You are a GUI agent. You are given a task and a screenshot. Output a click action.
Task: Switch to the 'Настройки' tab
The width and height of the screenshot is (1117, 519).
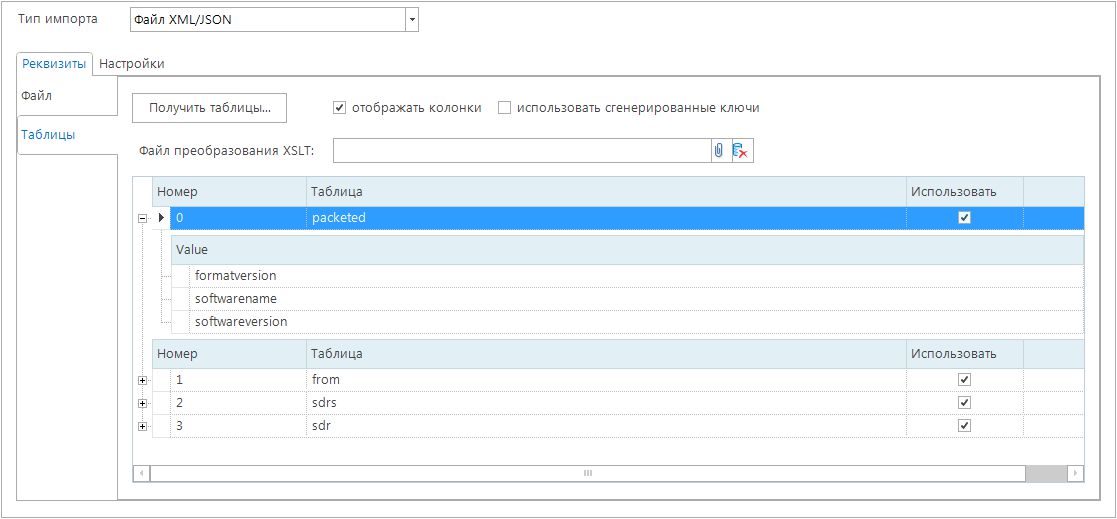(x=132, y=64)
